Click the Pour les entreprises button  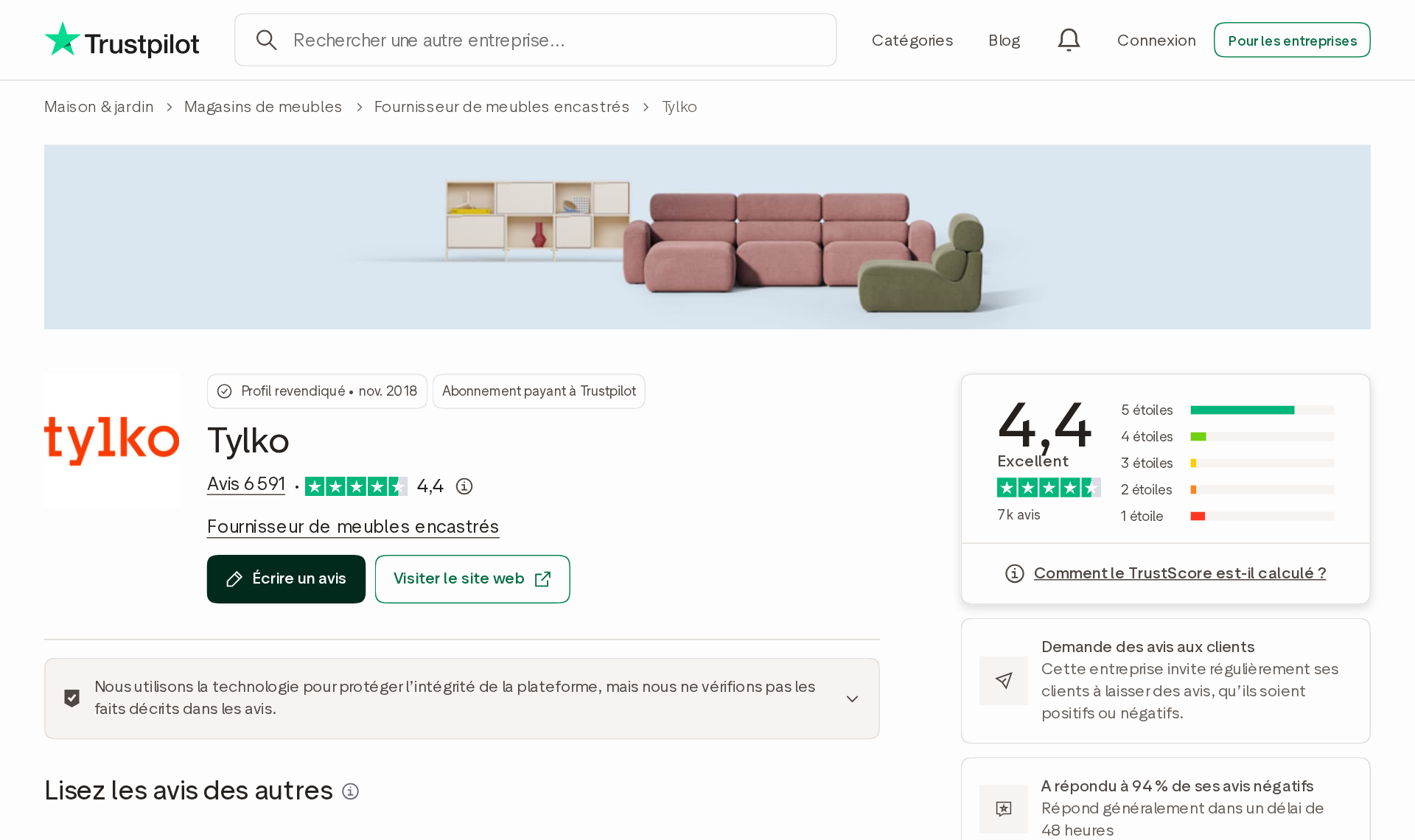coord(1292,40)
